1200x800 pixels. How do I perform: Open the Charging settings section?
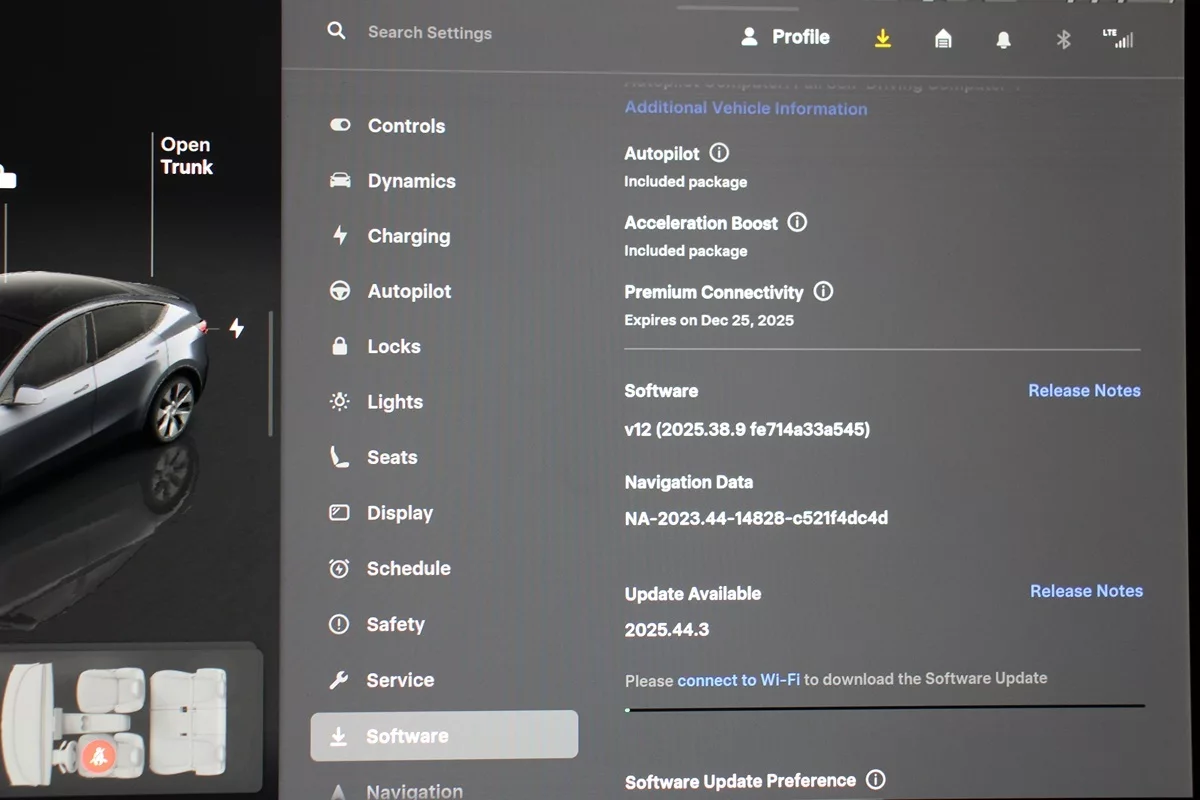tap(408, 236)
